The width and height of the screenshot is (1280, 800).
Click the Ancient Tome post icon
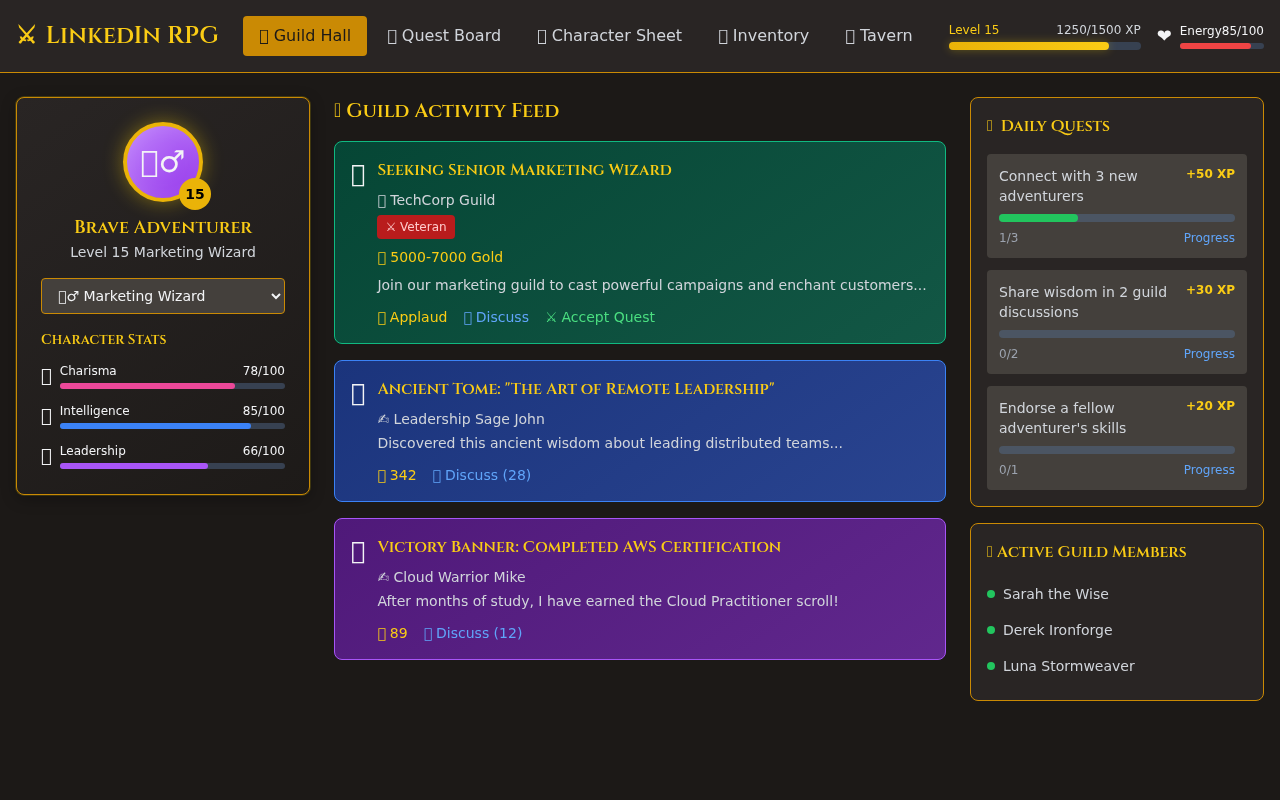(x=358, y=394)
